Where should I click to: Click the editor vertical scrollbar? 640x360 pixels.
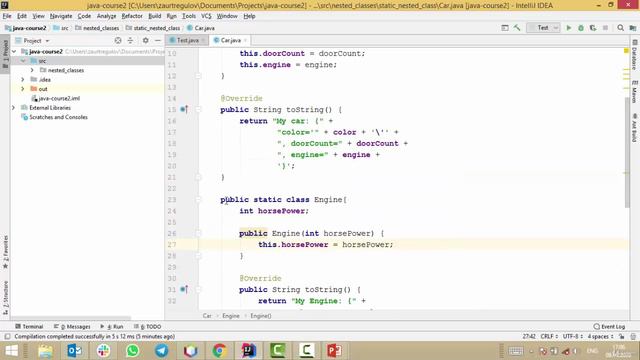[627, 152]
